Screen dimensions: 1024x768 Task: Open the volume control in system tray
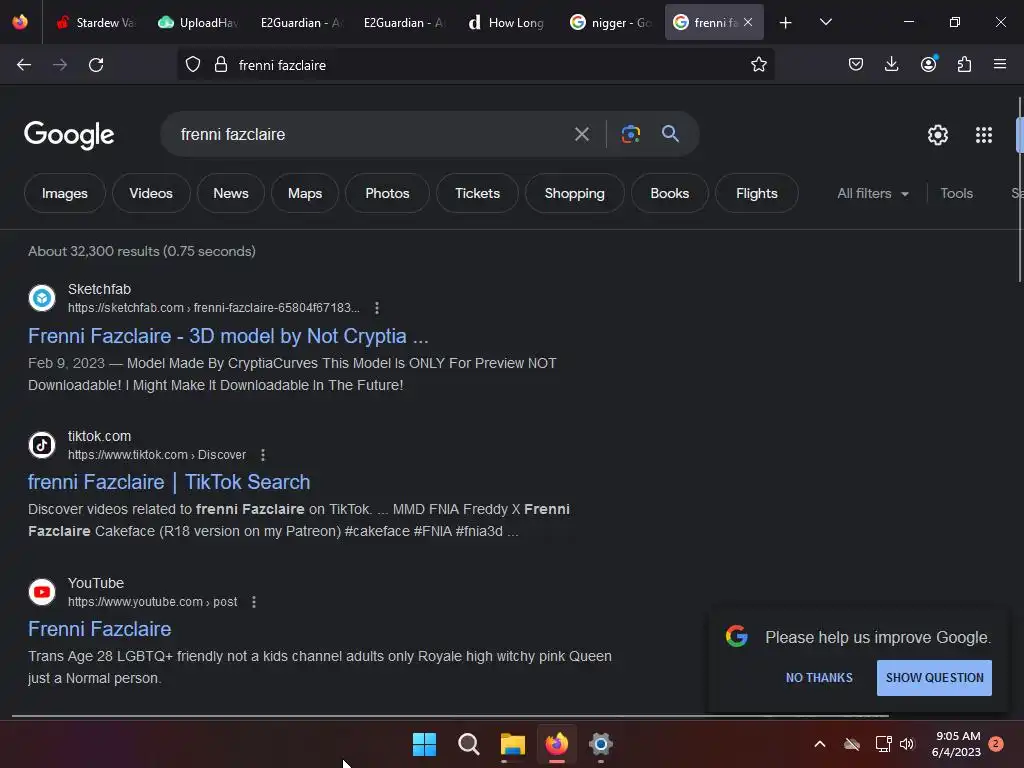(x=907, y=744)
